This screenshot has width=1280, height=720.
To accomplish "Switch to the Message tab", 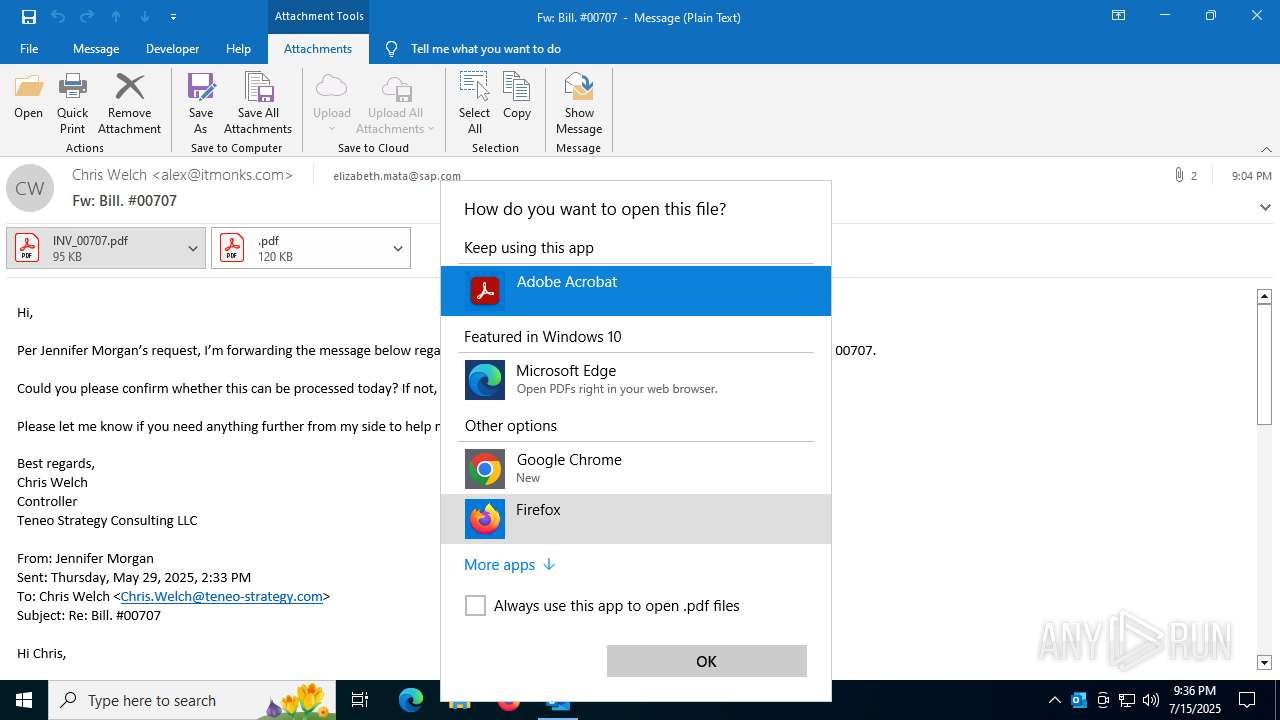I will pyautogui.click(x=96, y=48).
